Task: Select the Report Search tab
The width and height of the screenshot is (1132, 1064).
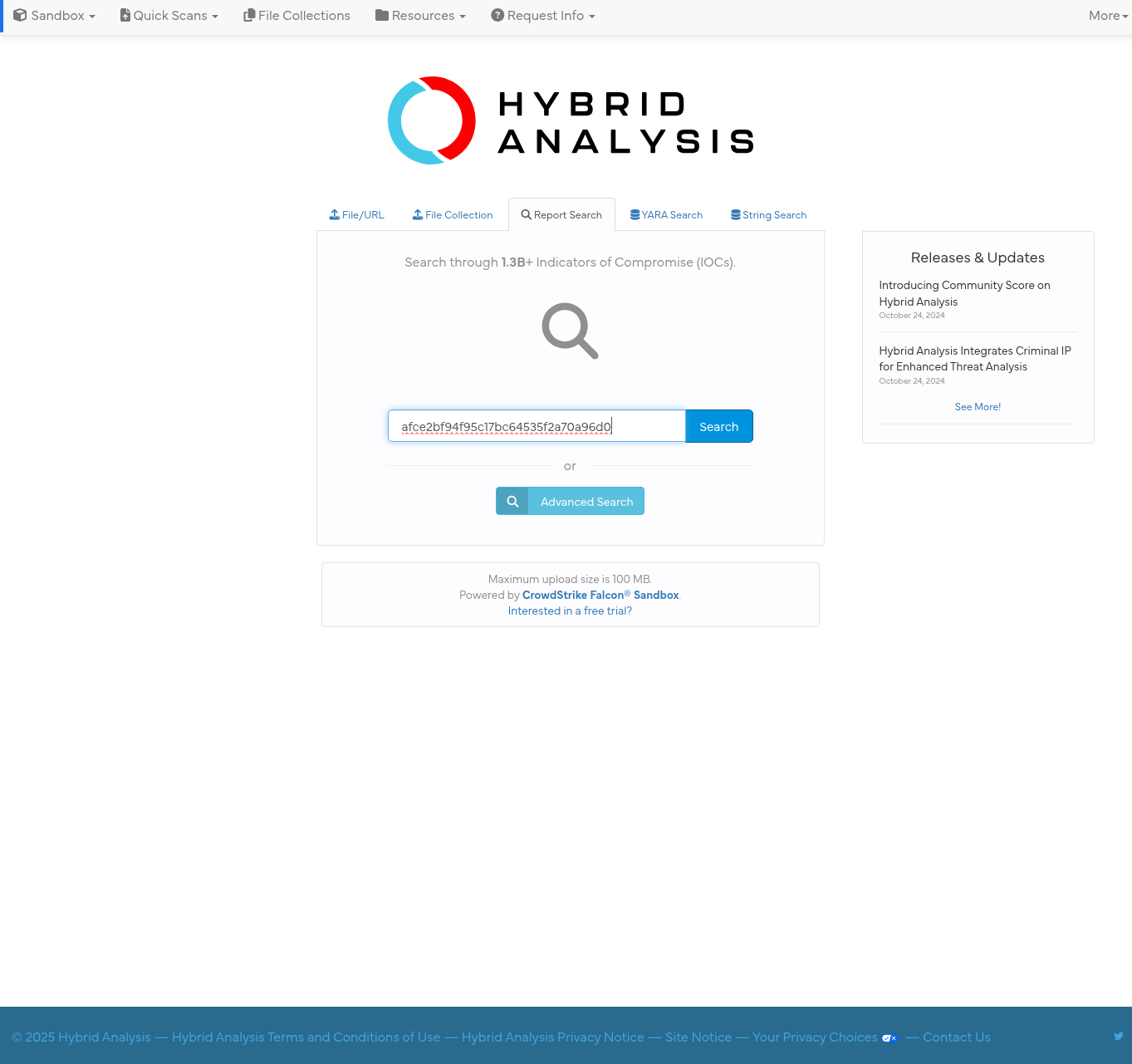Action: 561,215
